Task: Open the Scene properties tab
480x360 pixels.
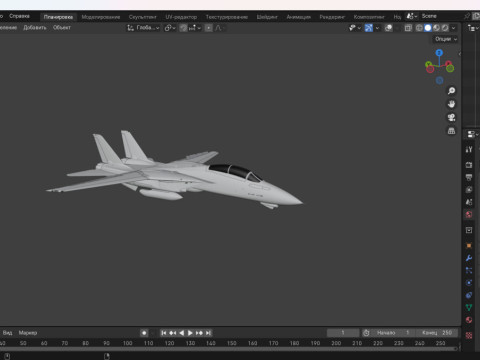Action: (x=469, y=202)
